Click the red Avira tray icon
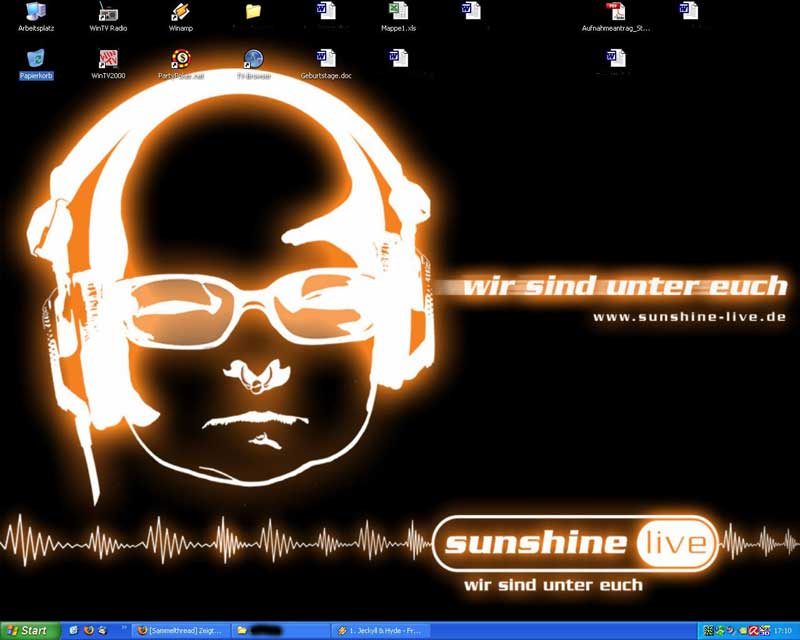This screenshot has height=640, width=800. click(x=754, y=631)
